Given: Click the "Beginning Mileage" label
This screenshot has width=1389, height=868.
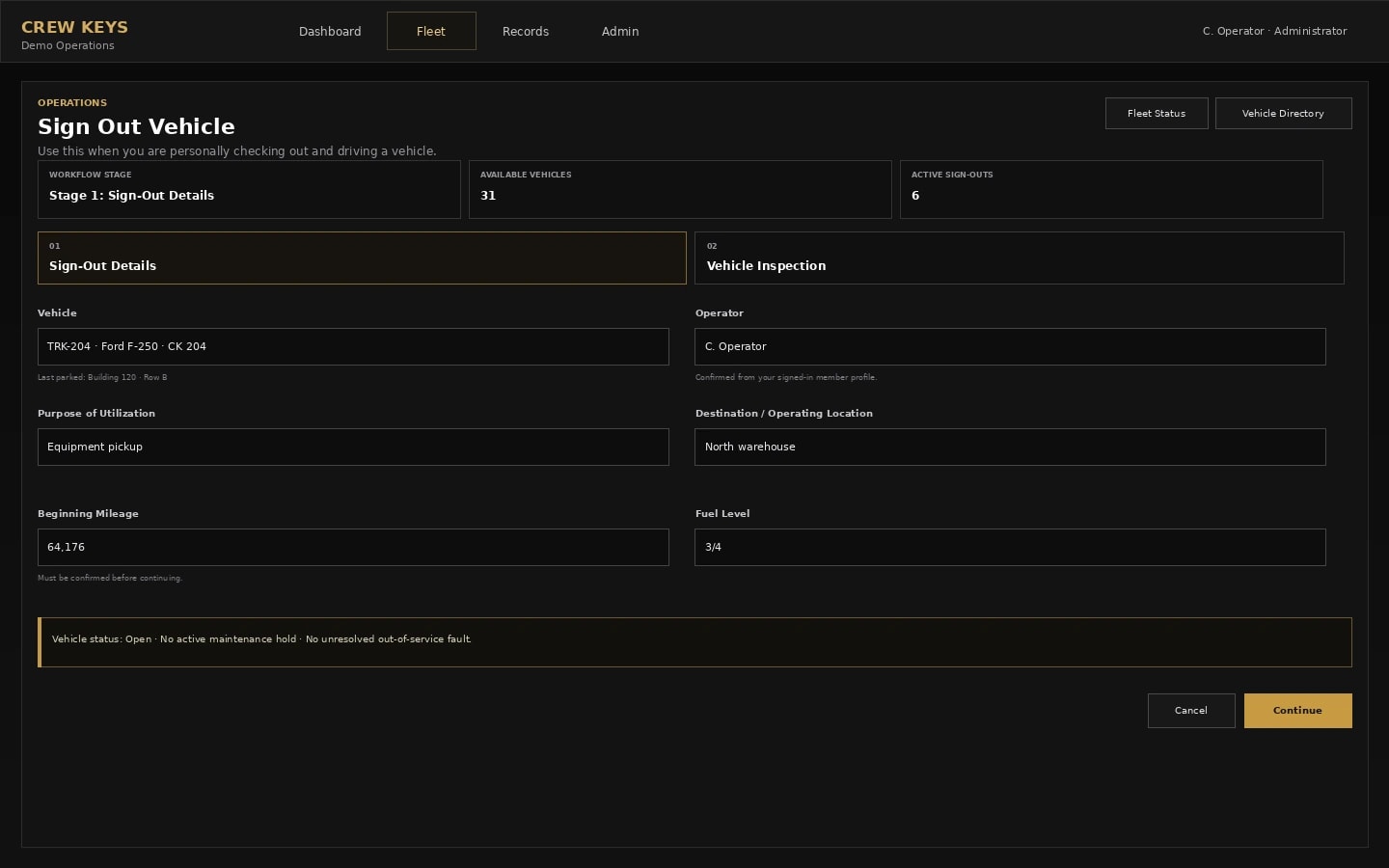Looking at the screenshot, I should (88, 513).
